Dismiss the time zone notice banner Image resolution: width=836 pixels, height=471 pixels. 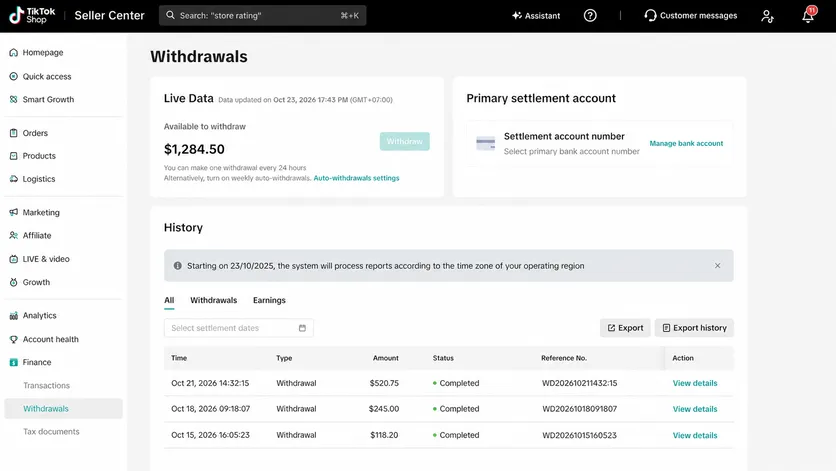pos(718,266)
